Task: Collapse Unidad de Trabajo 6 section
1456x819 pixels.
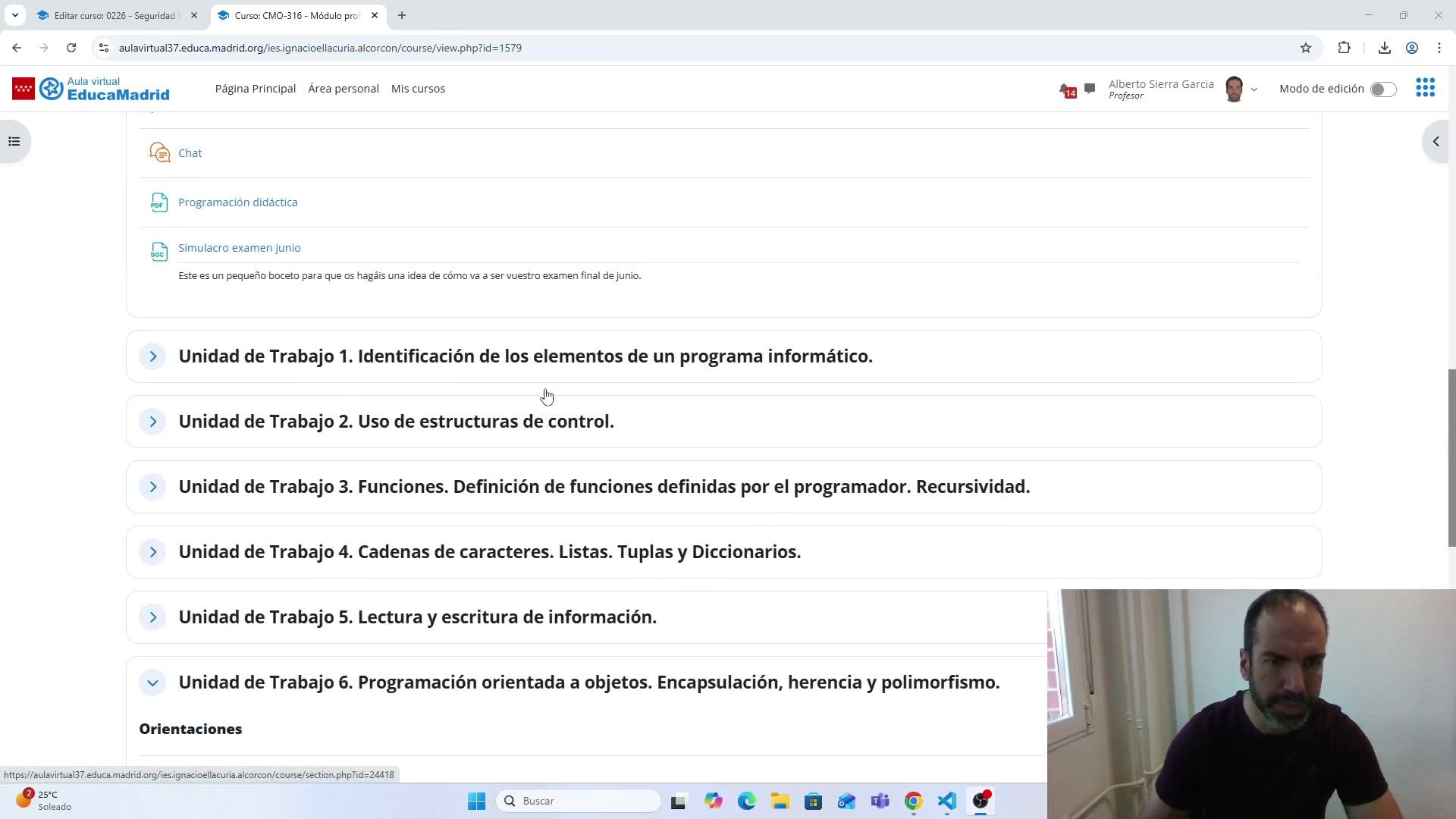Action: (x=152, y=682)
